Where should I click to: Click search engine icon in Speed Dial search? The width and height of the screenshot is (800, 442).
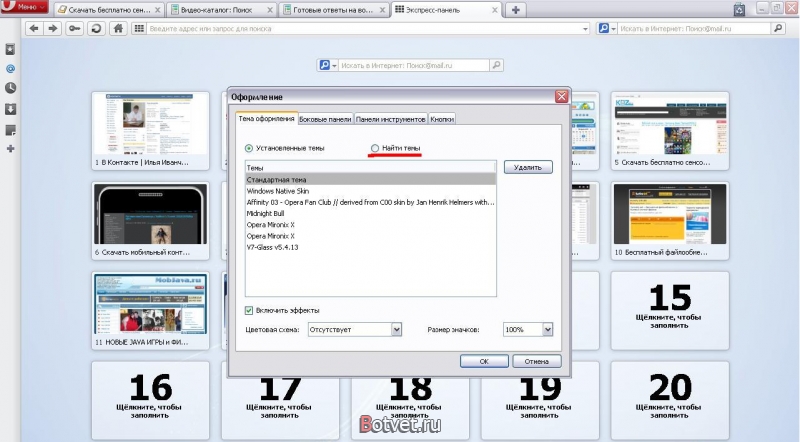324,65
